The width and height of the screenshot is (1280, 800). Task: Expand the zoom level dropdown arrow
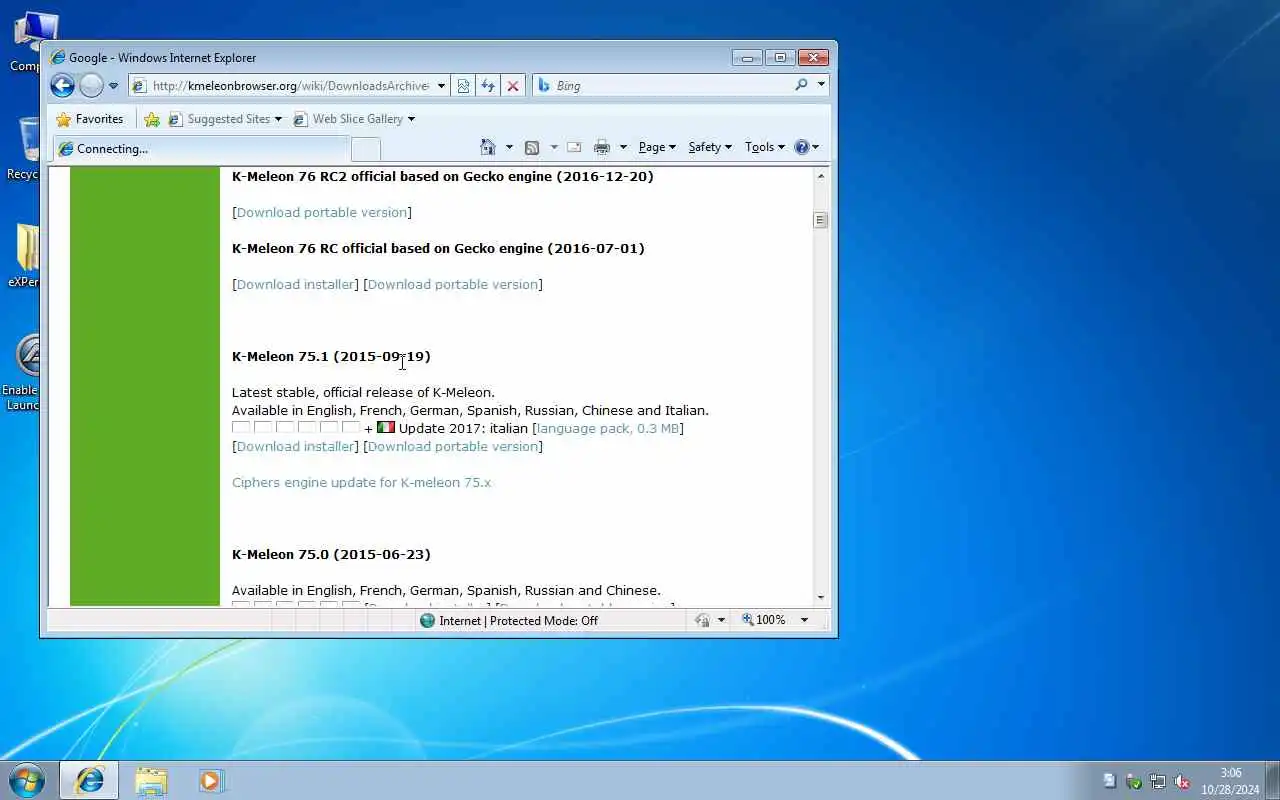[804, 620]
